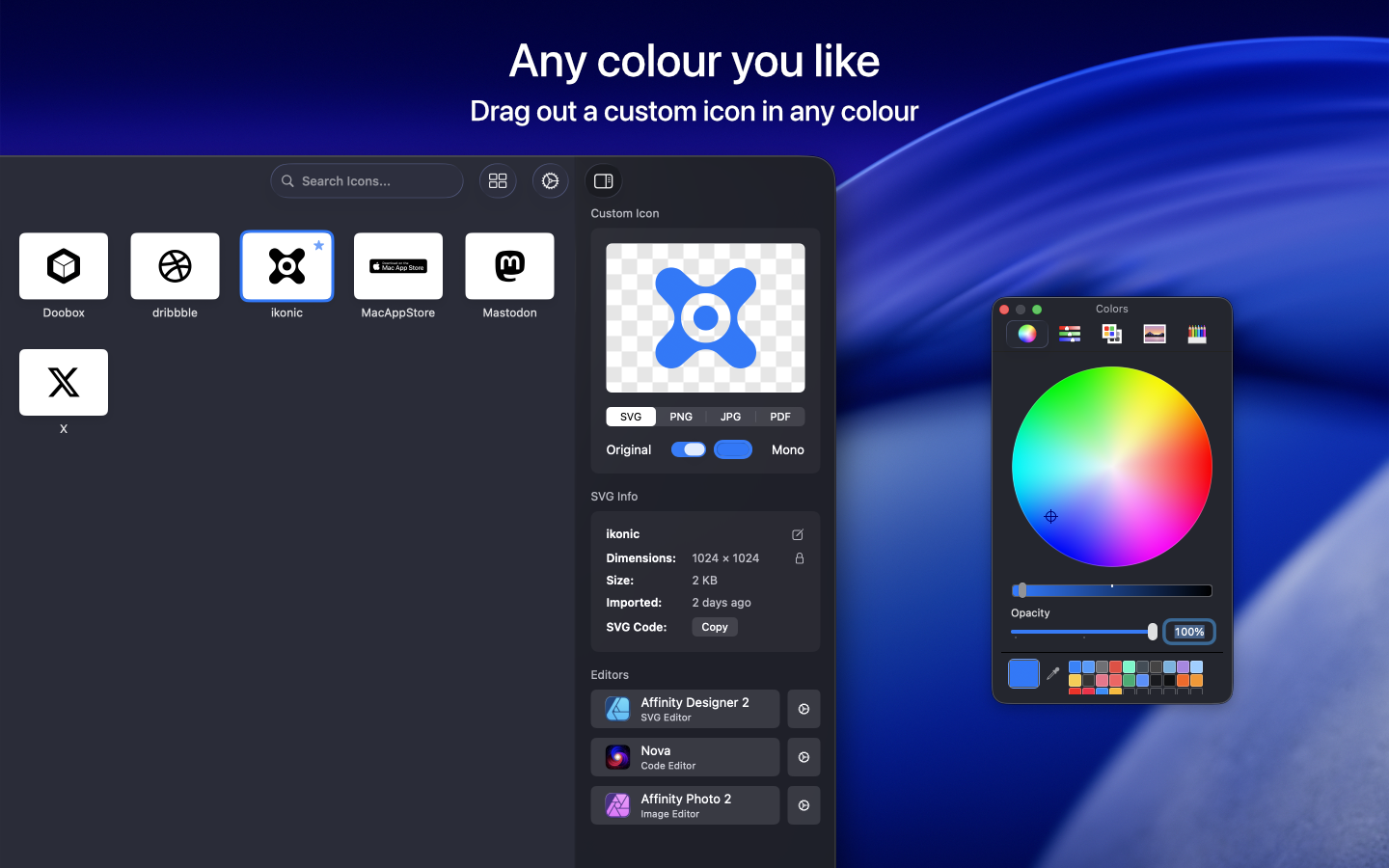The image size is (1389, 868).
Task: Select the dribbble icon tile
Action: pos(175,266)
